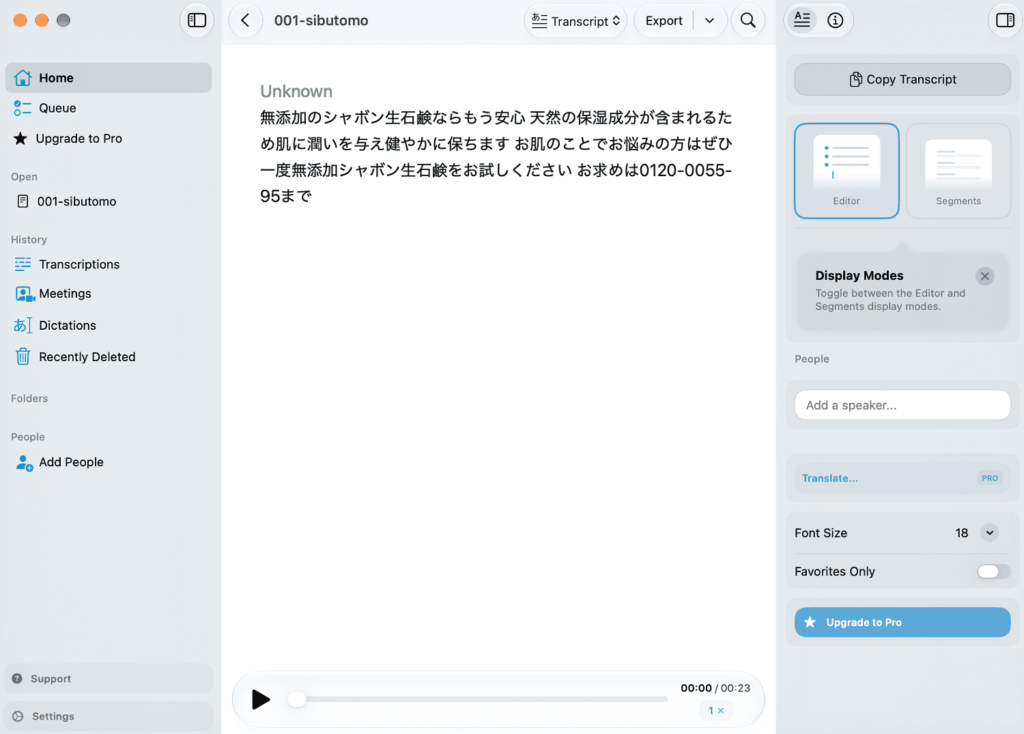Show Meetings history

click(x=108, y=294)
